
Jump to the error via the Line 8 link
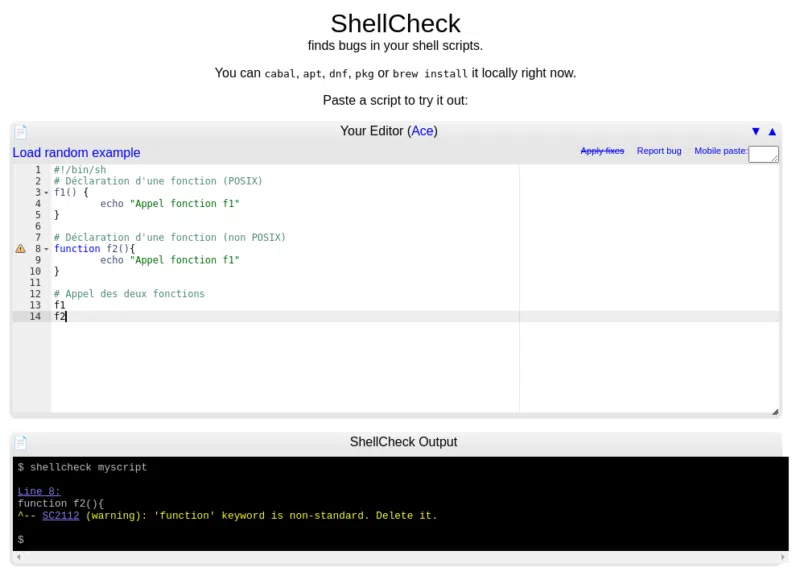(38, 491)
